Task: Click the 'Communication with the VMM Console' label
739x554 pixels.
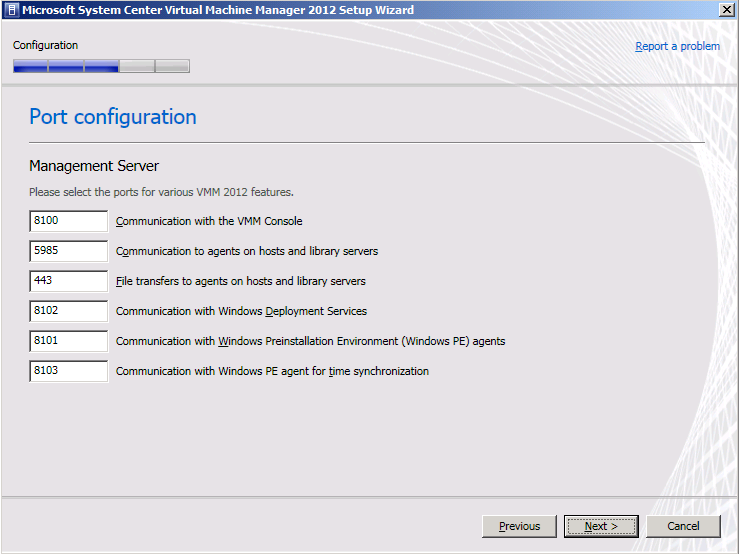Action: [209, 221]
